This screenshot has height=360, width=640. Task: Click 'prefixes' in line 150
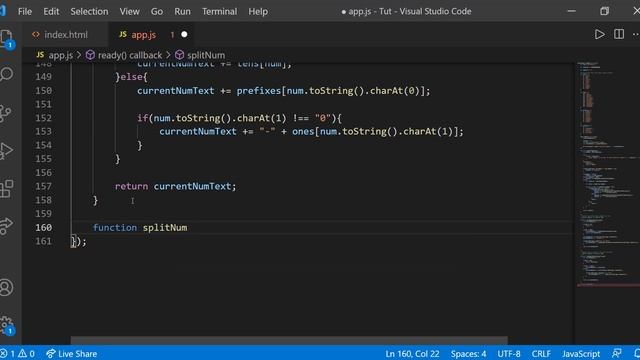coord(259,91)
